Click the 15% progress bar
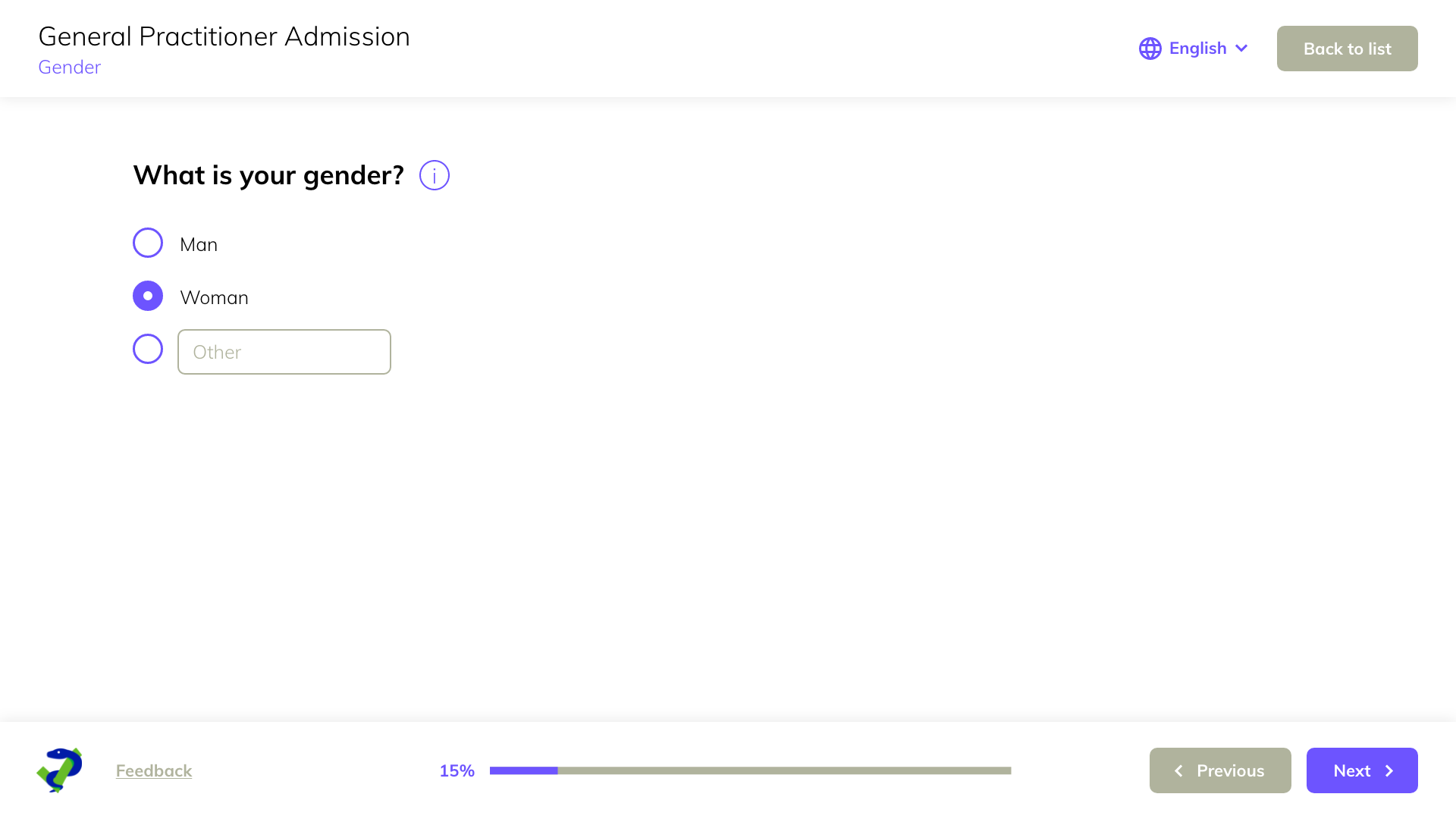Image resolution: width=1456 pixels, height=819 pixels. pyautogui.click(x=750, y=770)
